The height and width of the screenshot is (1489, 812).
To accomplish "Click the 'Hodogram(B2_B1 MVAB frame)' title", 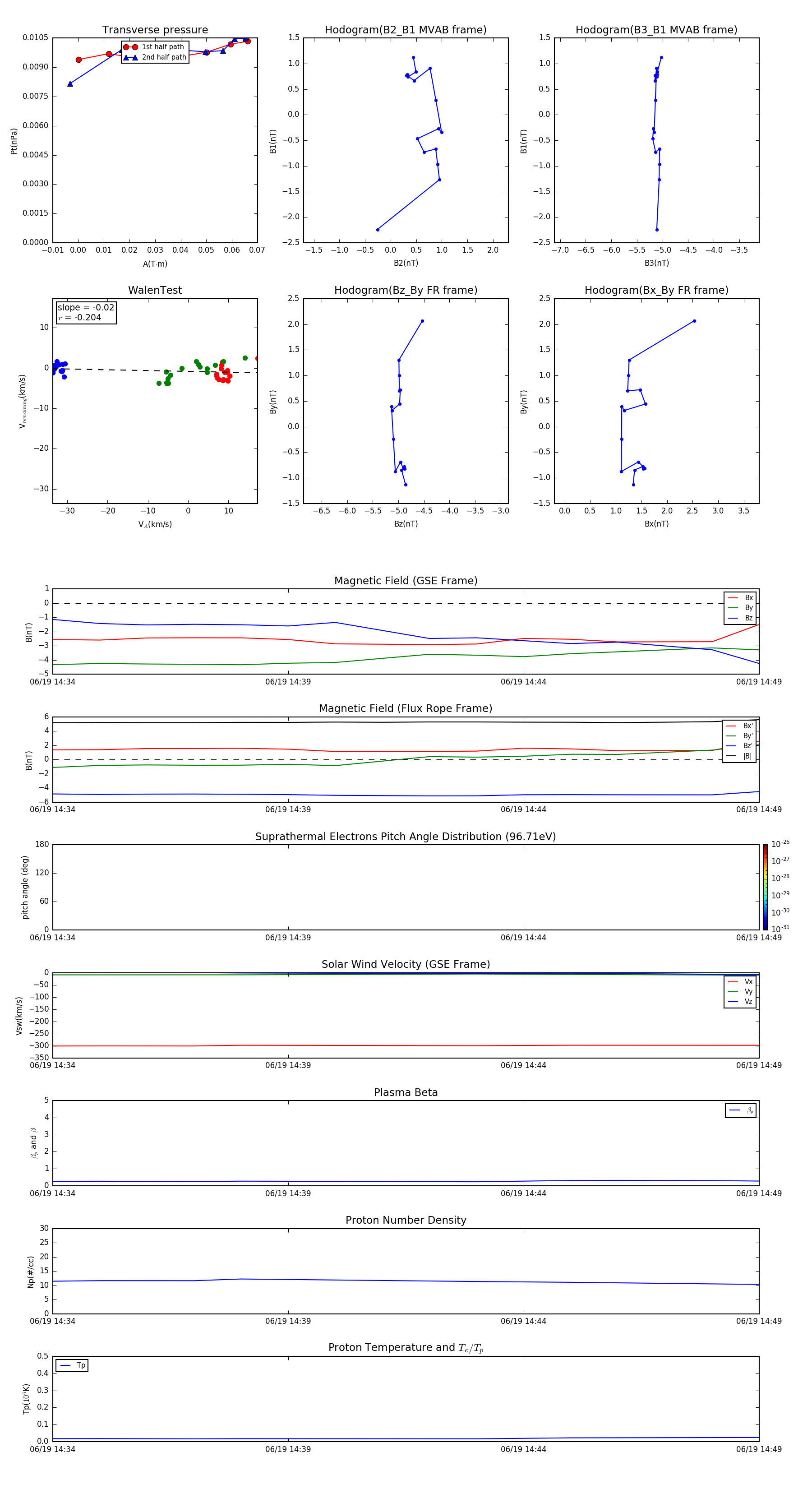I will (406, 29).
